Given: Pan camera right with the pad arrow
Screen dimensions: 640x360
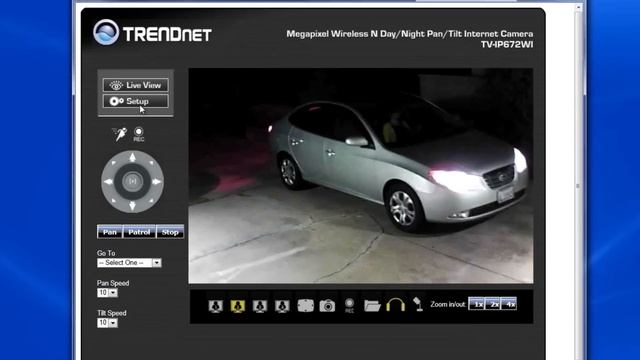Looking at the screenshot, I should tap(157, 182).
